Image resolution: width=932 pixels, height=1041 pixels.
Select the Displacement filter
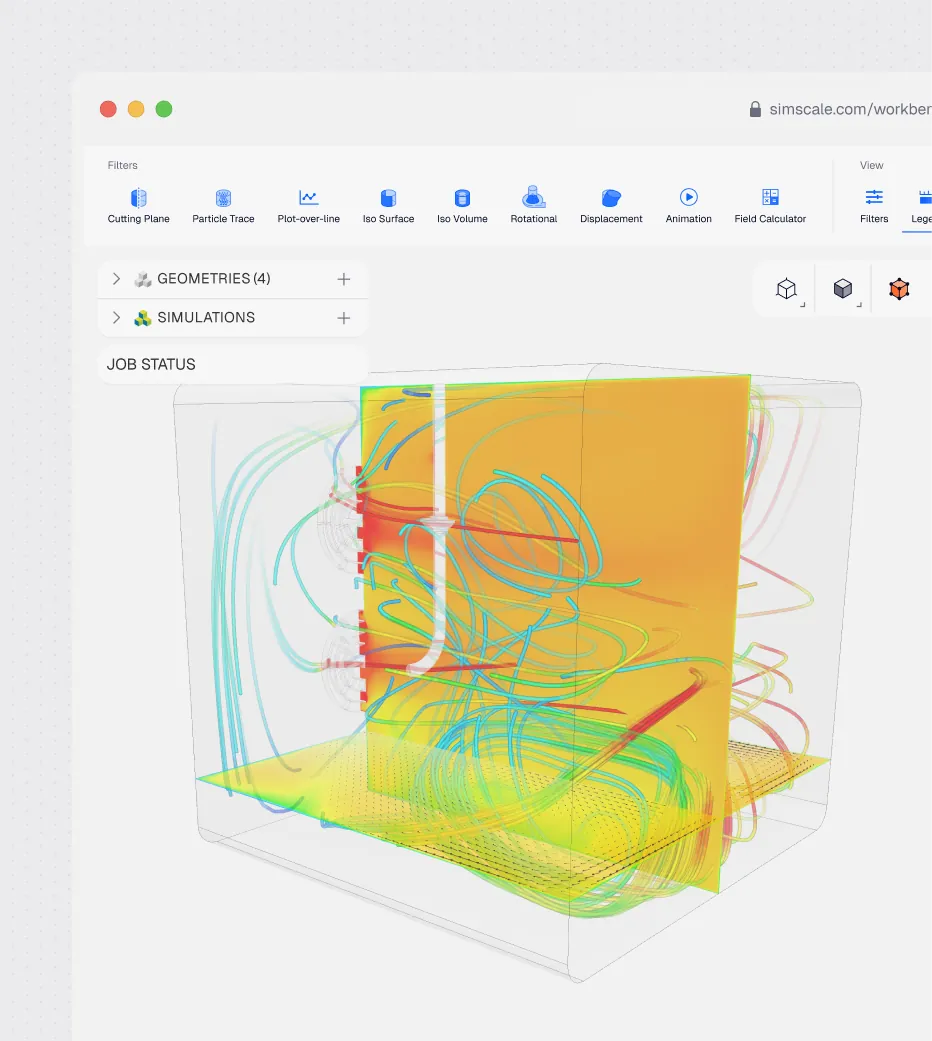point(611,206)
